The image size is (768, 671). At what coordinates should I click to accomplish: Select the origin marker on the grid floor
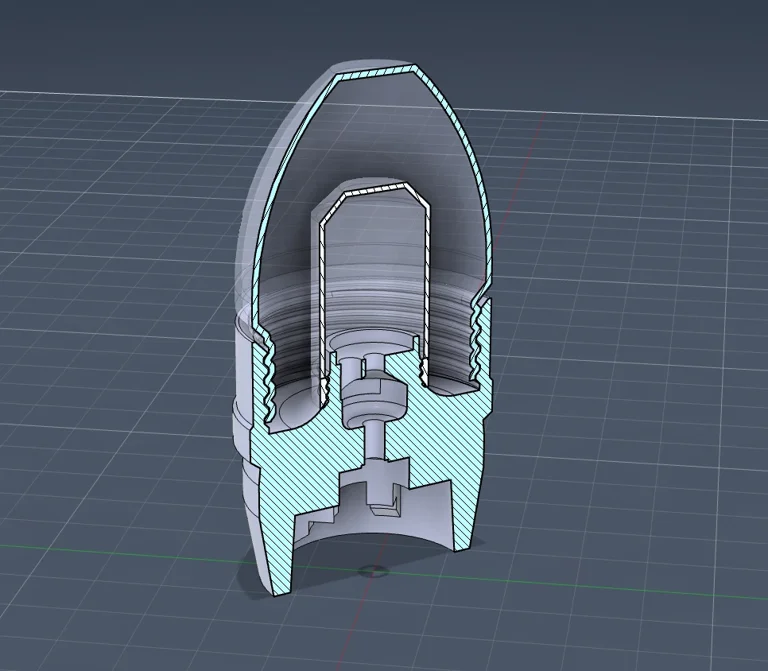(374, 571)
